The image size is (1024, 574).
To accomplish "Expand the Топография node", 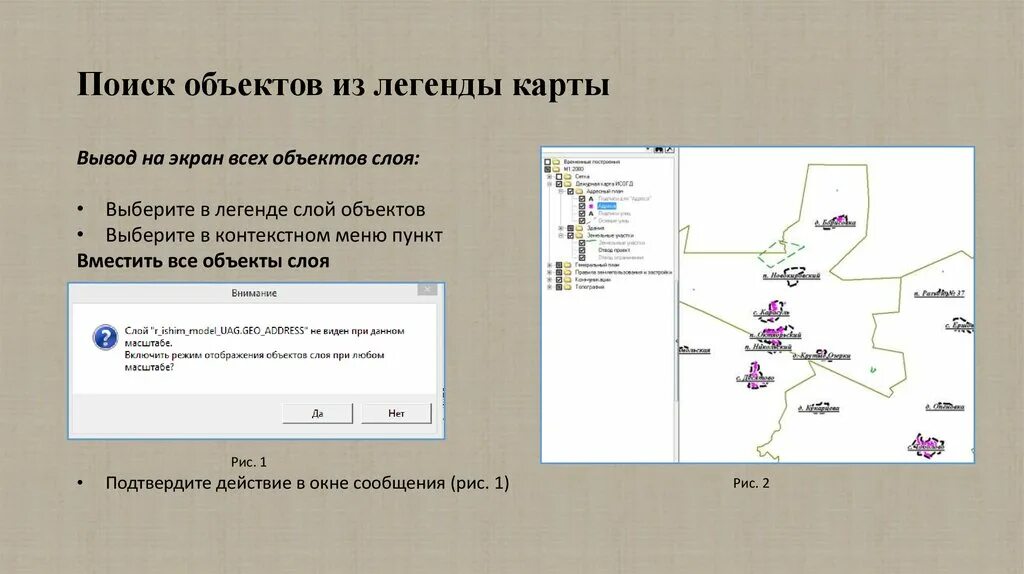I will 549,287.
